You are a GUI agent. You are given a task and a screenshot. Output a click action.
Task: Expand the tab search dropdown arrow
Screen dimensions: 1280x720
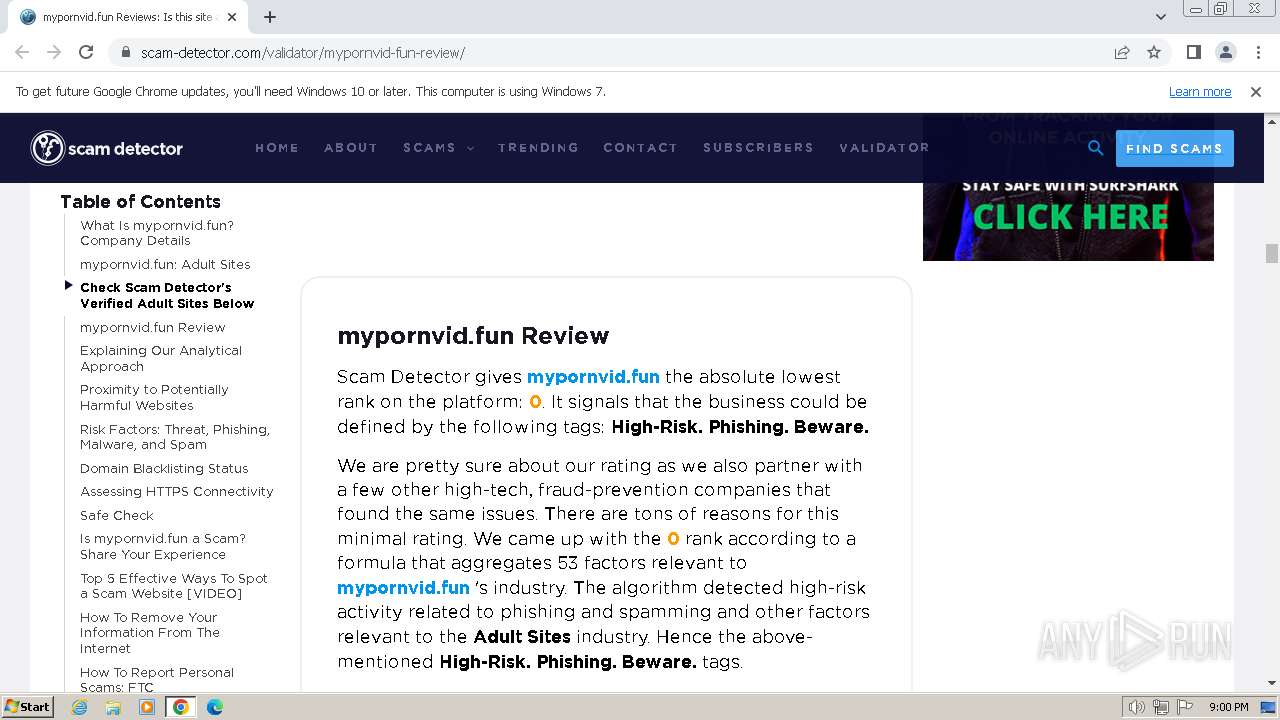click(1161, 17)
